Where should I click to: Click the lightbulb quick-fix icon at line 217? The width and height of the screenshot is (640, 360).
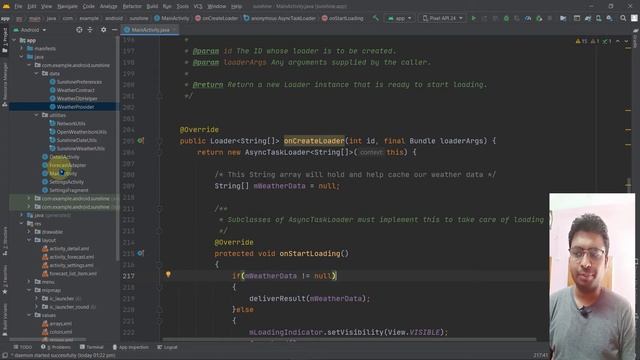(x=168, y=275)
